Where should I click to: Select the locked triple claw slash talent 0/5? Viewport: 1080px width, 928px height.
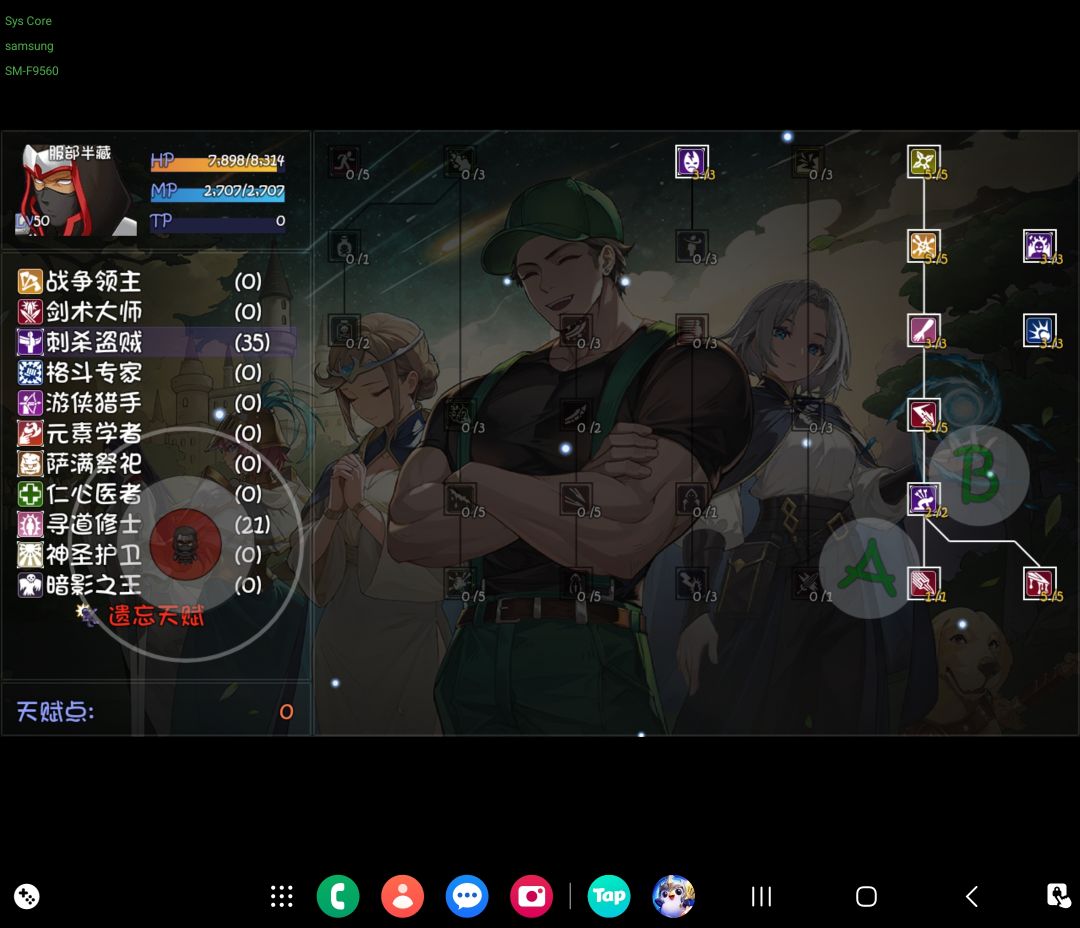point(576,499)
